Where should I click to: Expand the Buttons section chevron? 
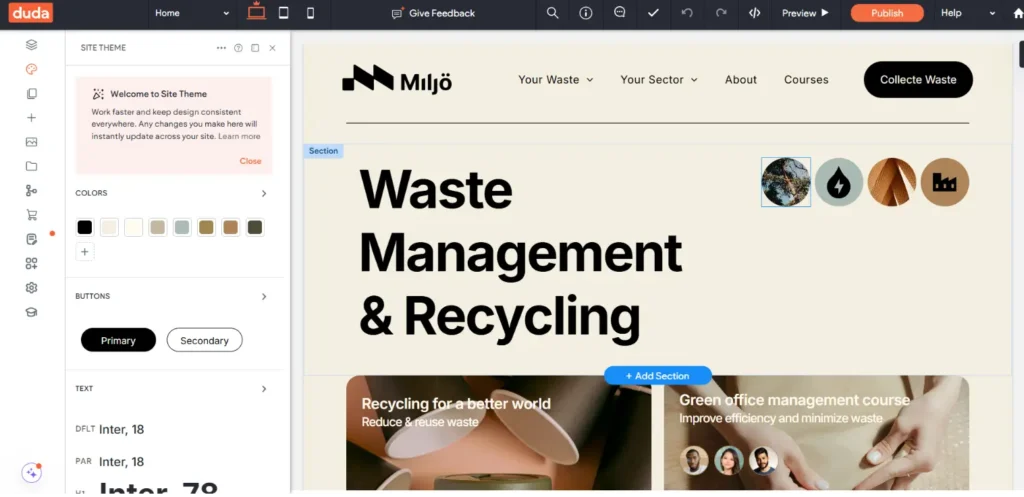tap(264, 296)
